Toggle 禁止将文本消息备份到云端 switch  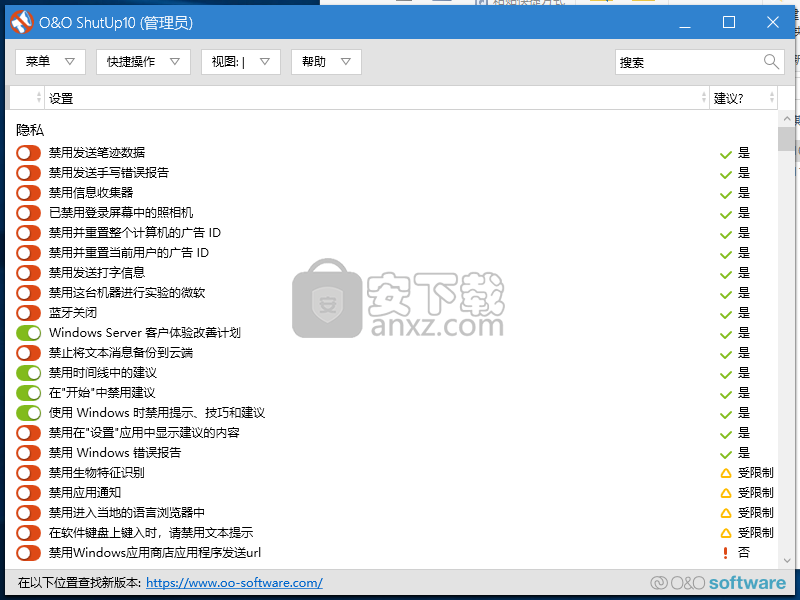tap(28, 353)
